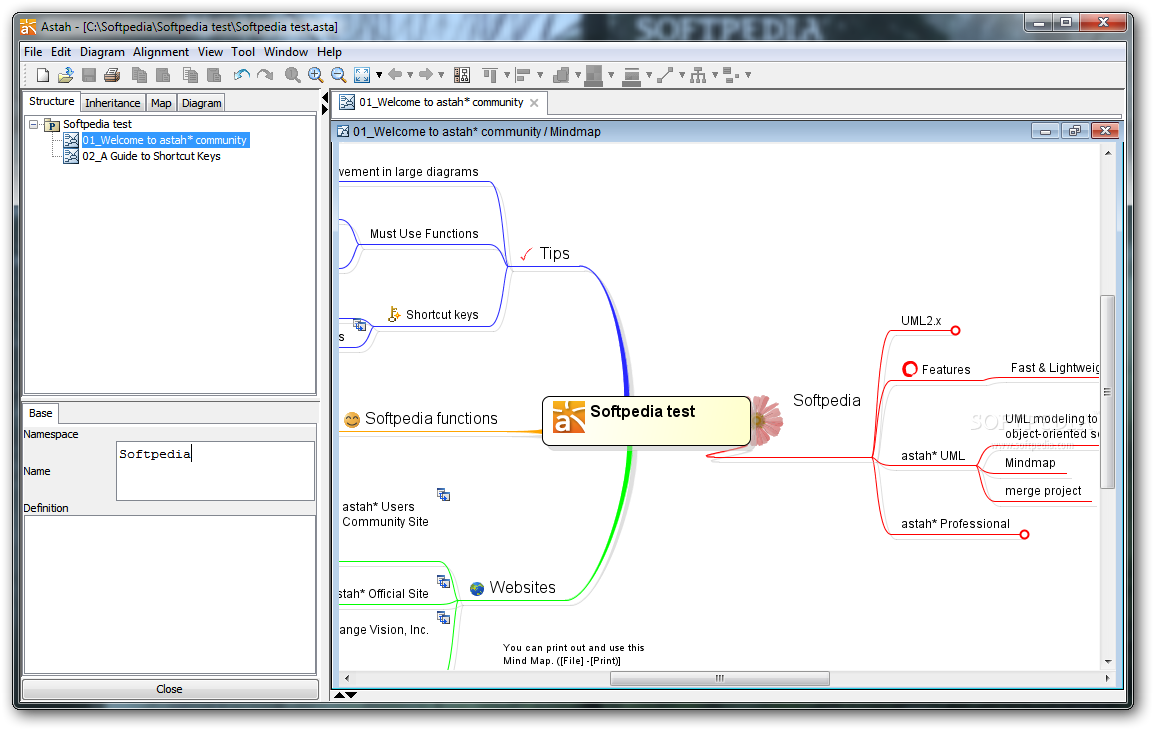The image size is (1154, 730).
Task: Click the horizontal scrollbar thumb of the diagram
Action: point(720,678)
